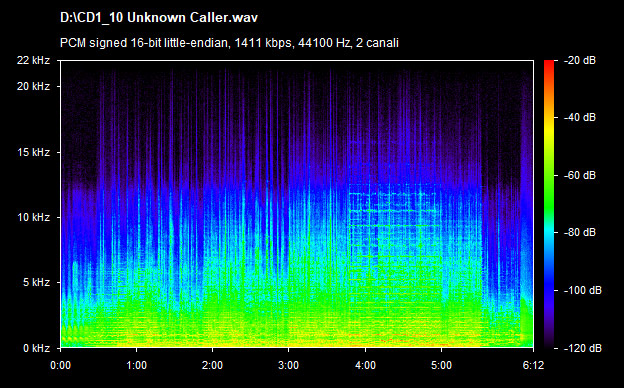624x388 pixels.
Task: Select the 4:00 time axis marker
Action: coord(365,365)
